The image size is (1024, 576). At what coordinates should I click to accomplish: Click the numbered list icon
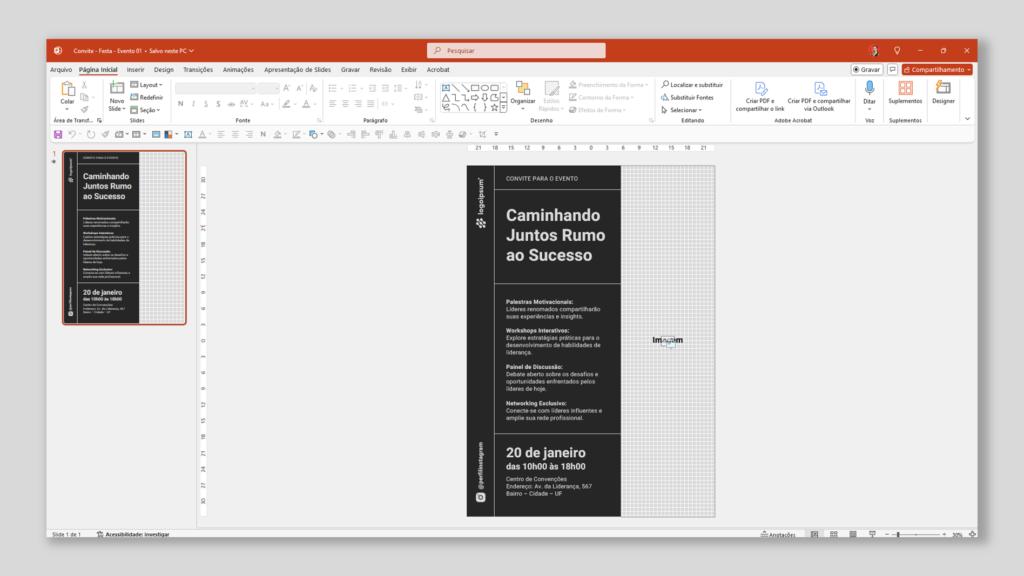pyautogui.click(x=353, y=88)
